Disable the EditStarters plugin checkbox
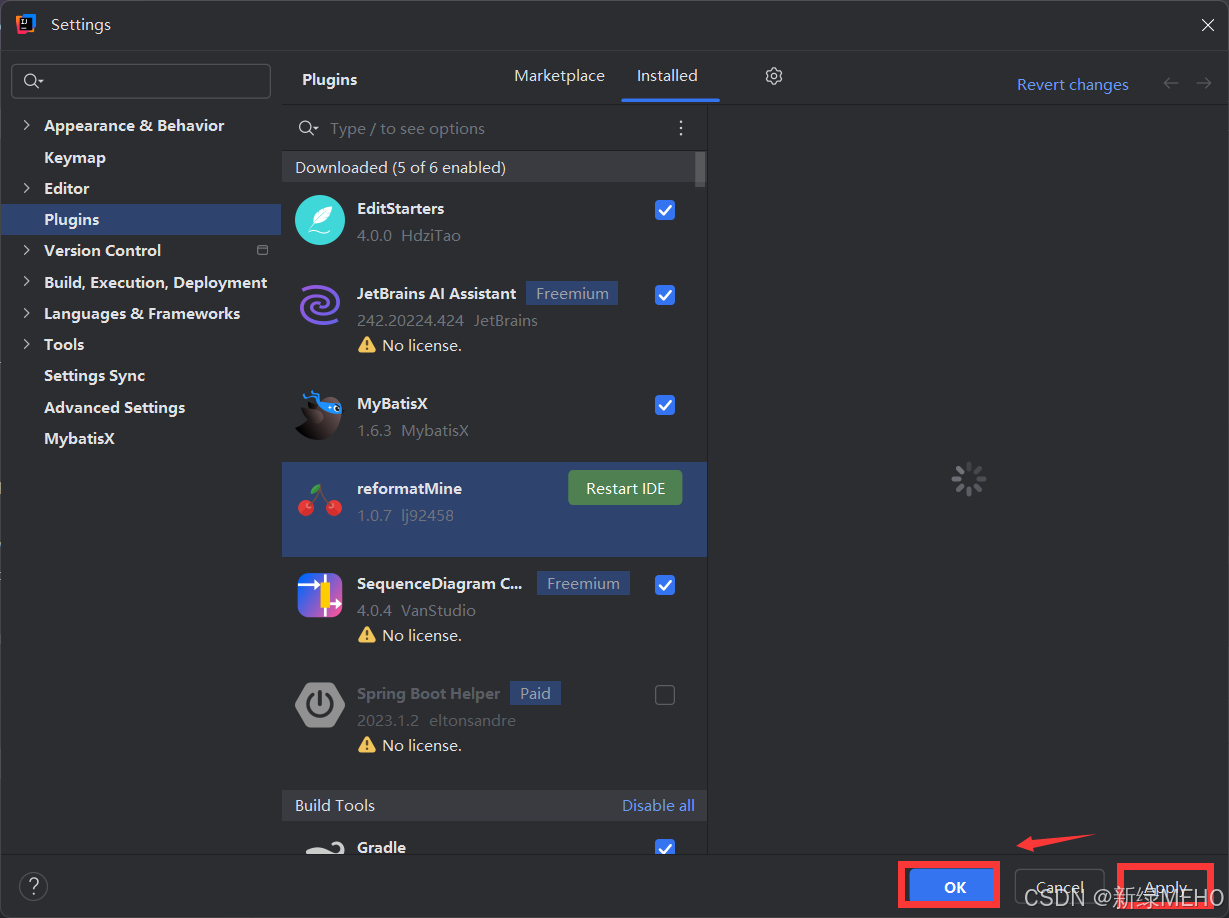Viewport: 1229px width, 918px height. (x=665, y=210)
